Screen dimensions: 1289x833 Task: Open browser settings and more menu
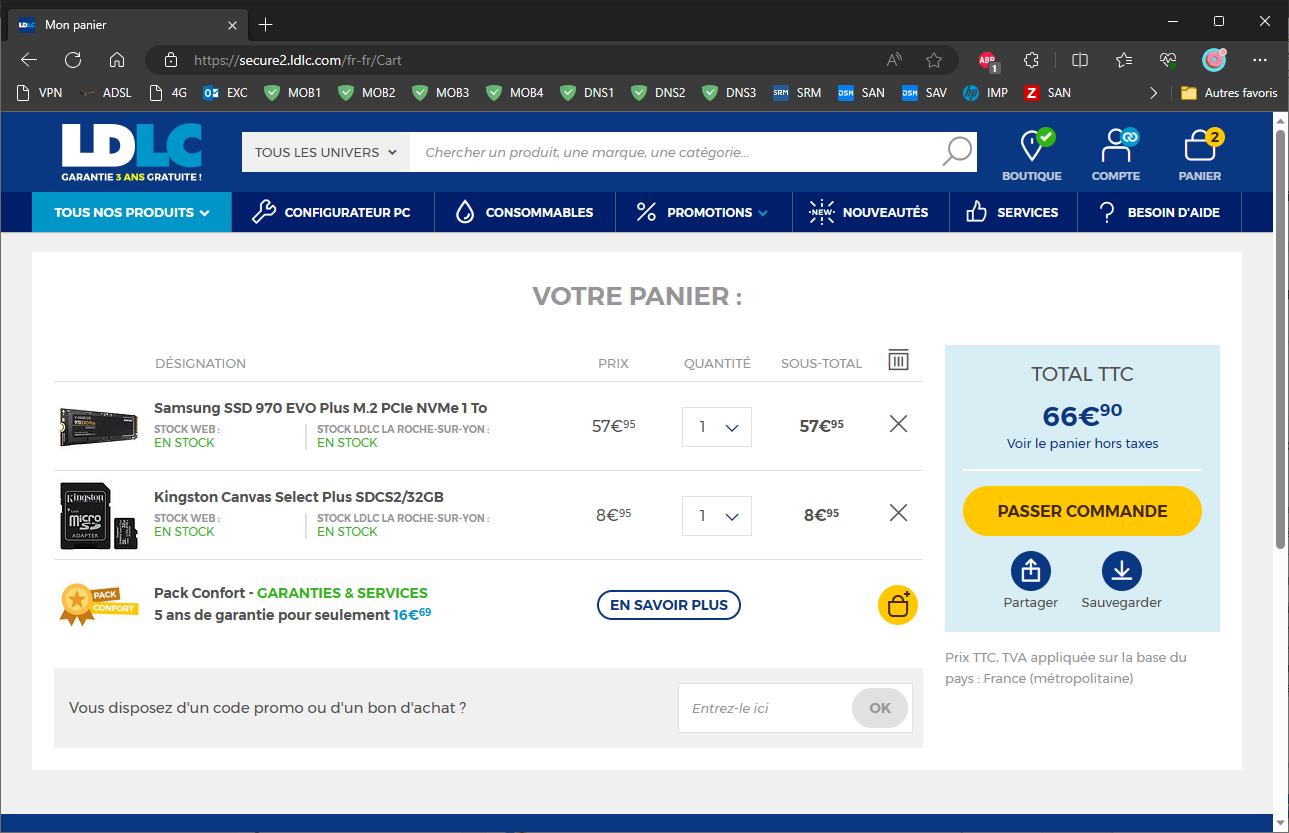(x=1260, y=60)
